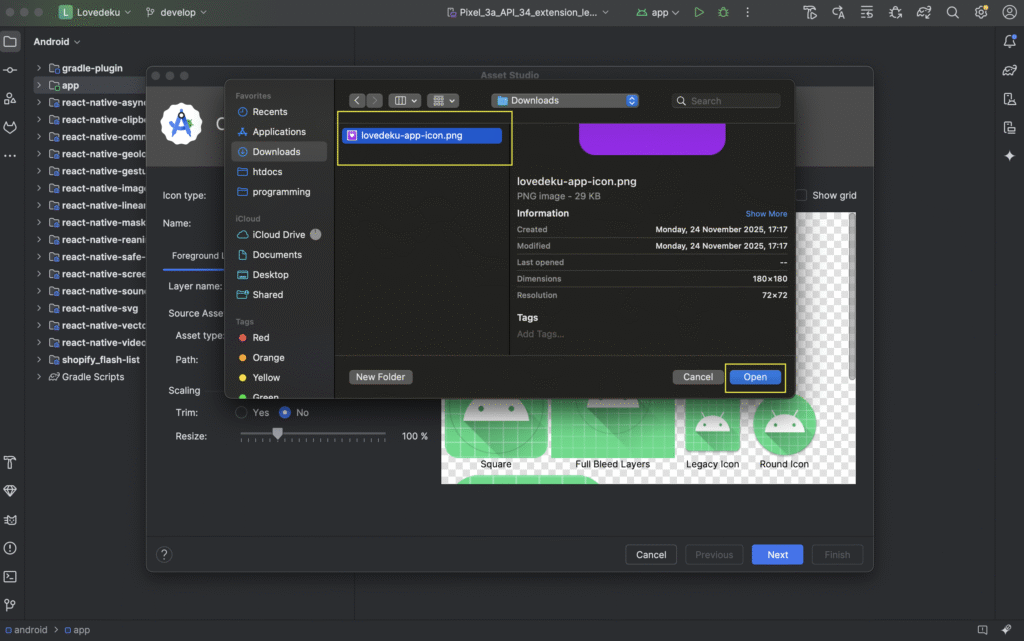Click Show More in file information
Screen dimensions: 1024x641
coord(766,214)
